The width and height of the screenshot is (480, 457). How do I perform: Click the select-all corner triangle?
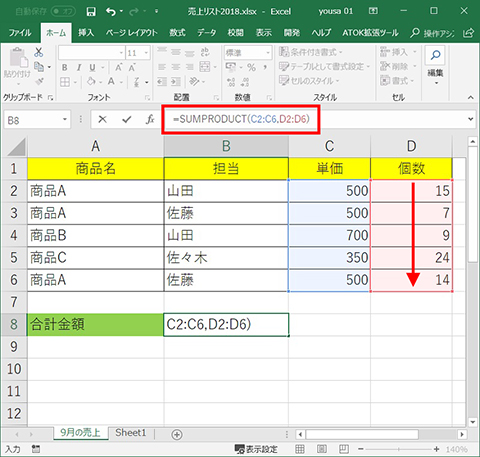click(x=17, y=147)
